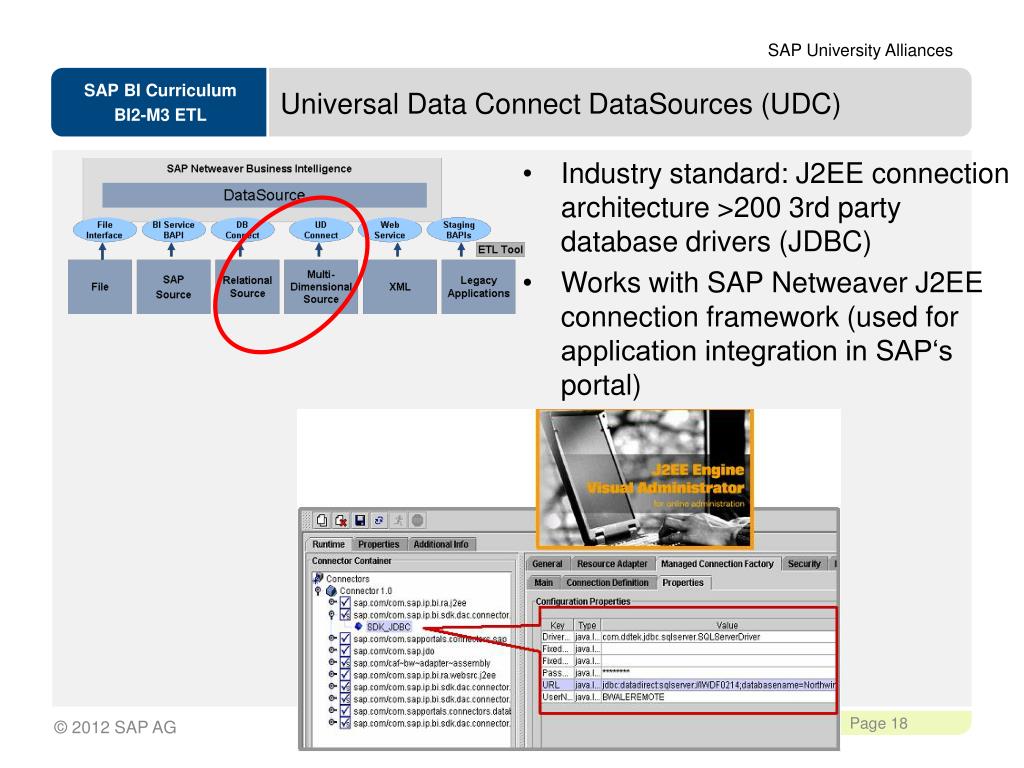Click the Value column header
Viewport: 1024px width, 768px height.
coord(718,625)
